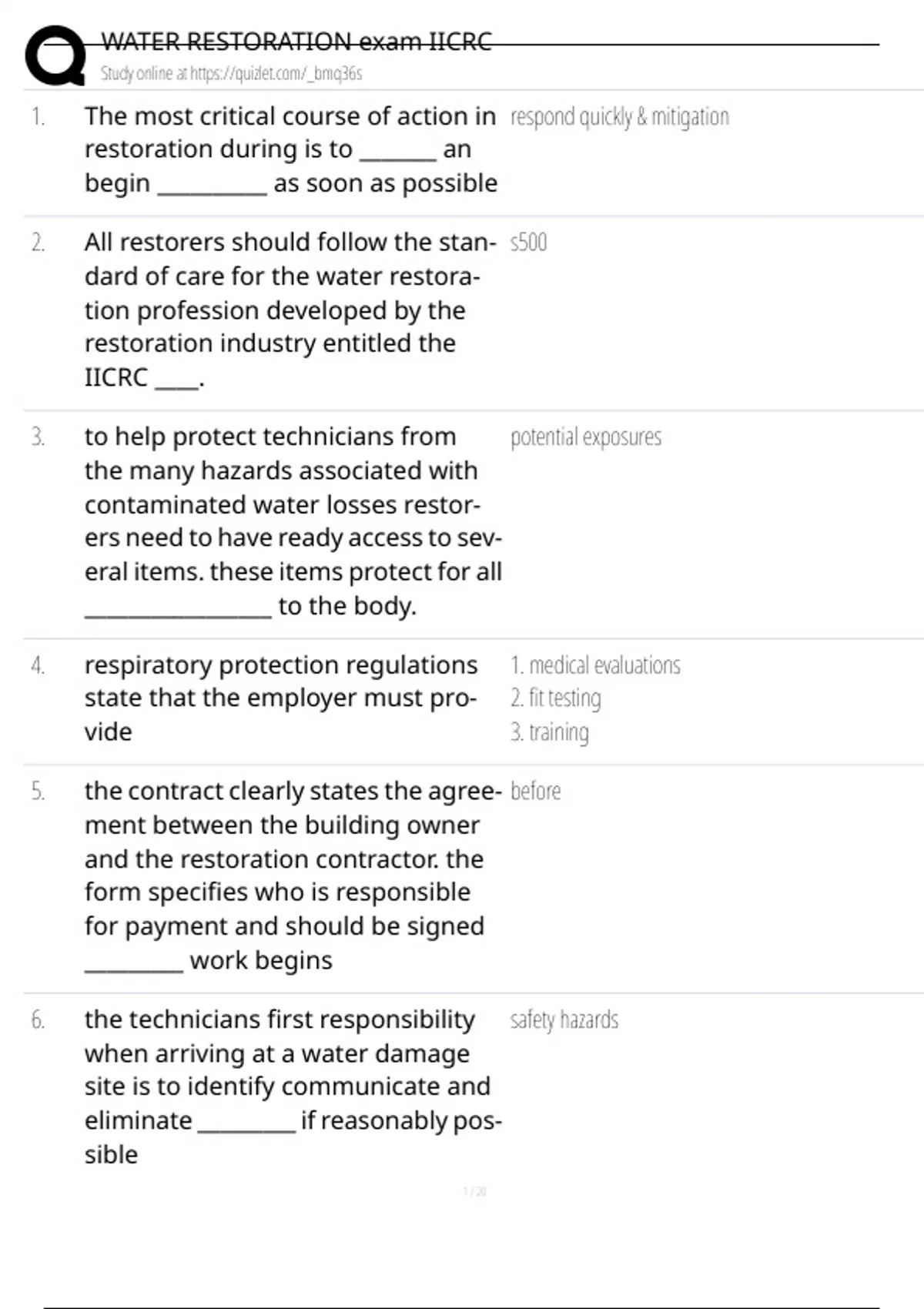Click the number 4 question marker
Image resolution: width=924 pixels, height=1309 pixels.
pos(38,665)
